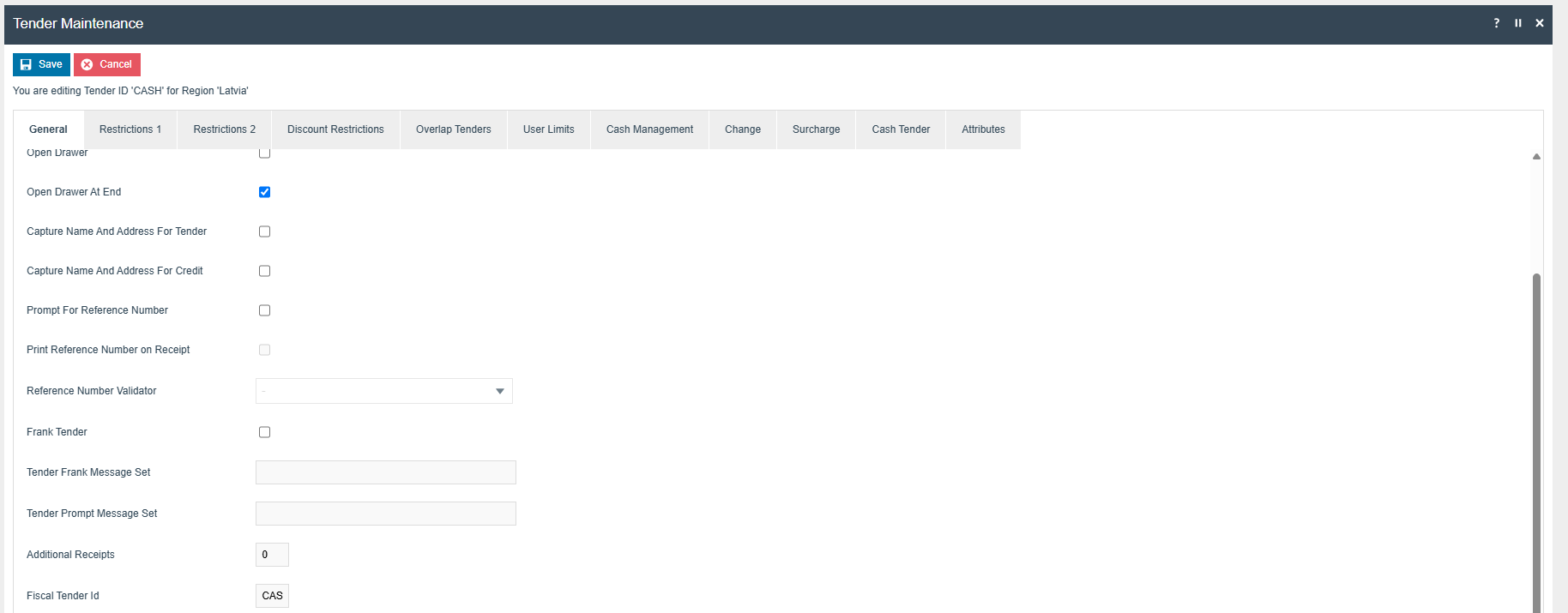The height and width of the screenshot is (613, 1568).
Task: Cancel editing the tender
Action: tap(107, 64)
